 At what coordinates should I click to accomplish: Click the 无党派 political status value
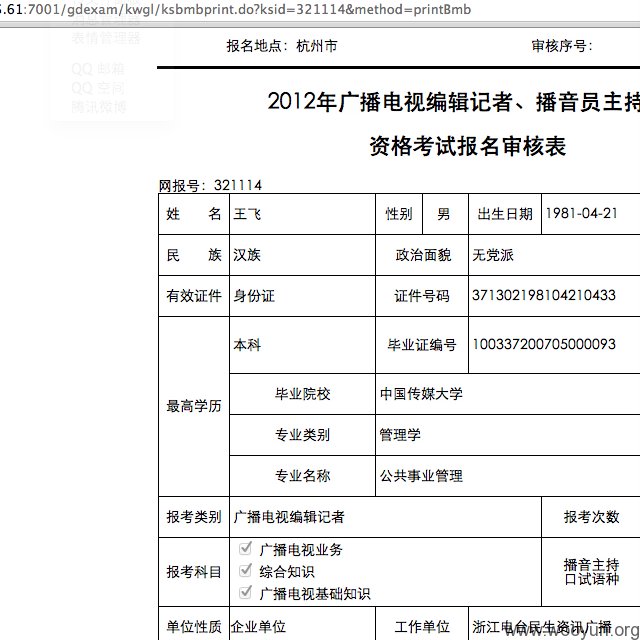[493, 255]
